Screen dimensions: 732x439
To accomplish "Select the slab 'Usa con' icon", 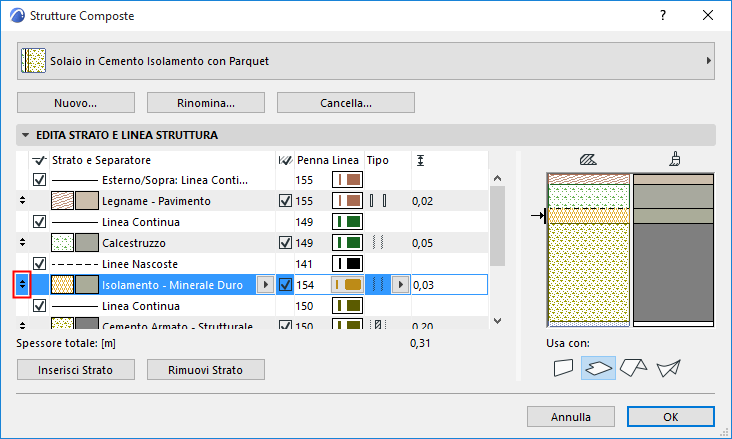I will tap(598, 368).
